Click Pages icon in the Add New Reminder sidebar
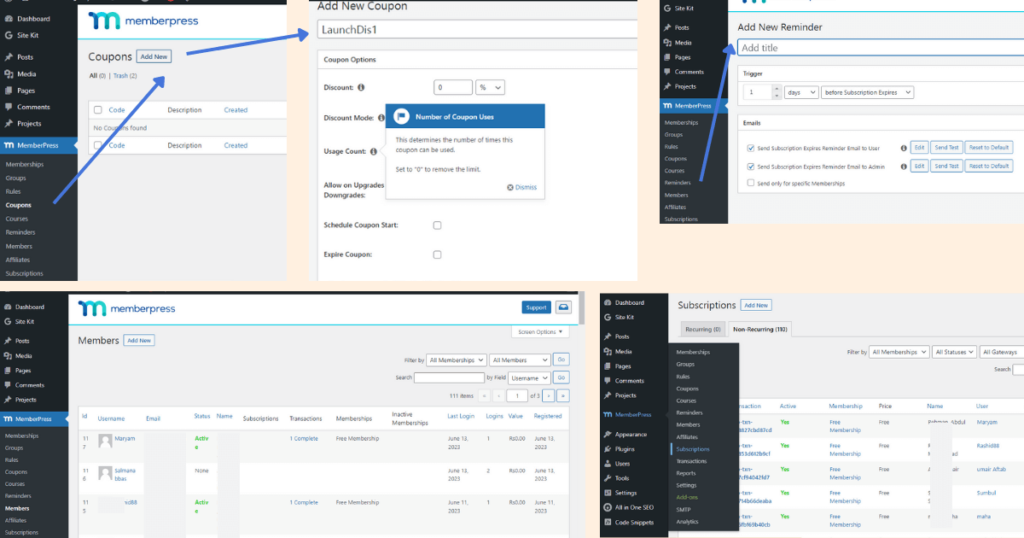The image size is (1024, 538). (x=667, y=57)
